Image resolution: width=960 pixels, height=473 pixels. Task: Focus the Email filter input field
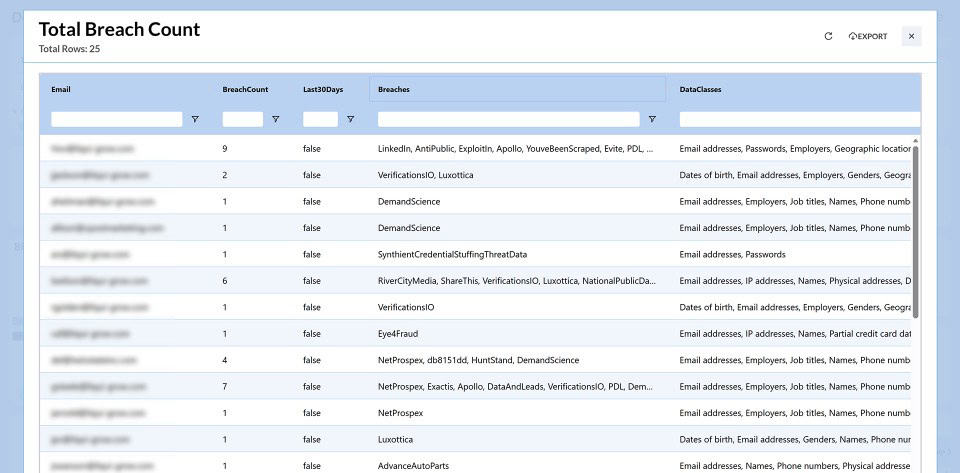[116, 119]
